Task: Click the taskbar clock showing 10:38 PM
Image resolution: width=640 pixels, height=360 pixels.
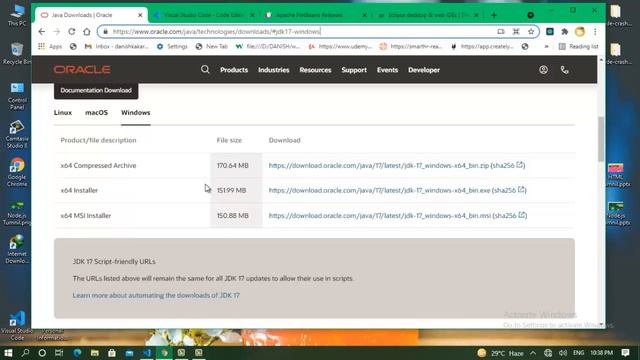Action: [x=601, y=353]
